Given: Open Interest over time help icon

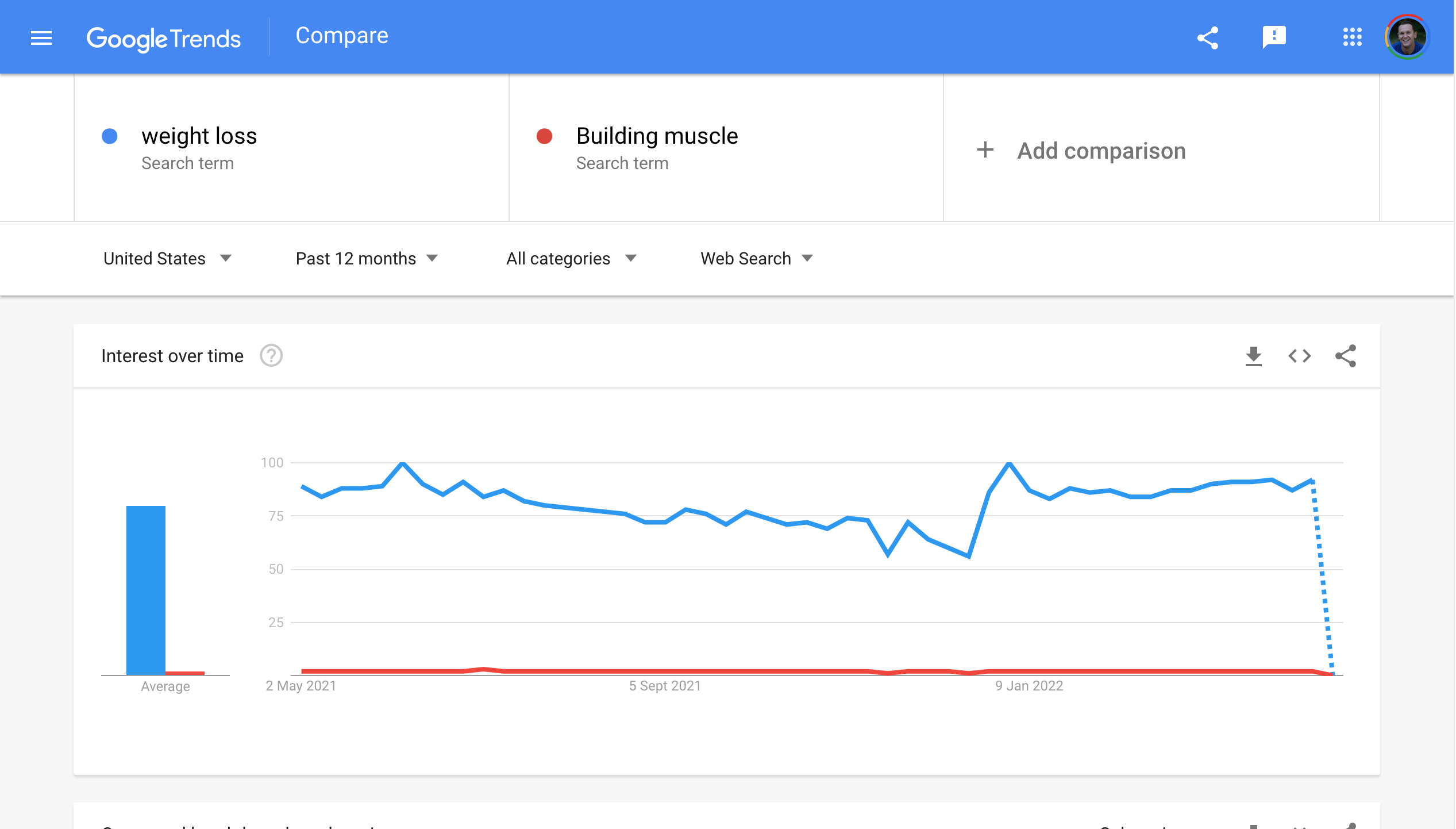Looking at the screenshot, I should (271, 356).
